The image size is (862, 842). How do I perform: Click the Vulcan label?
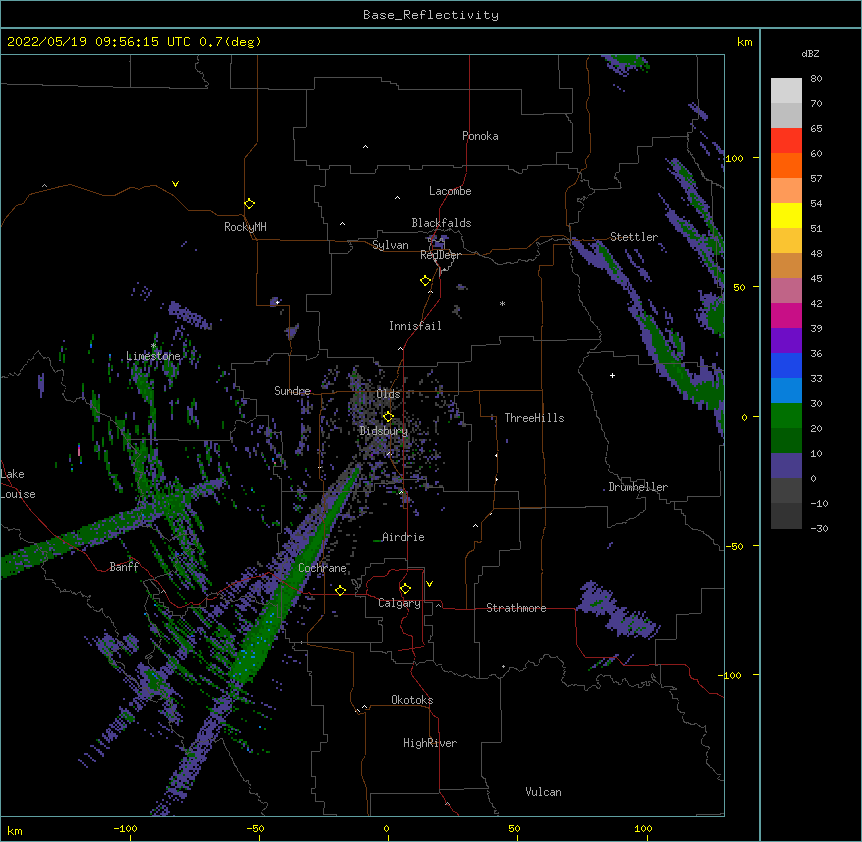click(x=543, y=792)
